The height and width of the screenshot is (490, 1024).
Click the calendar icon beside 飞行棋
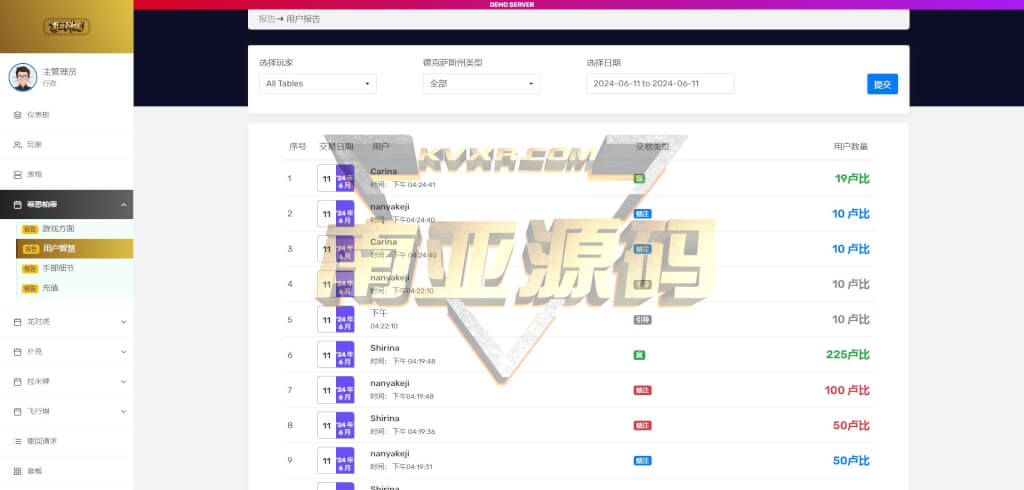[18, 412]
